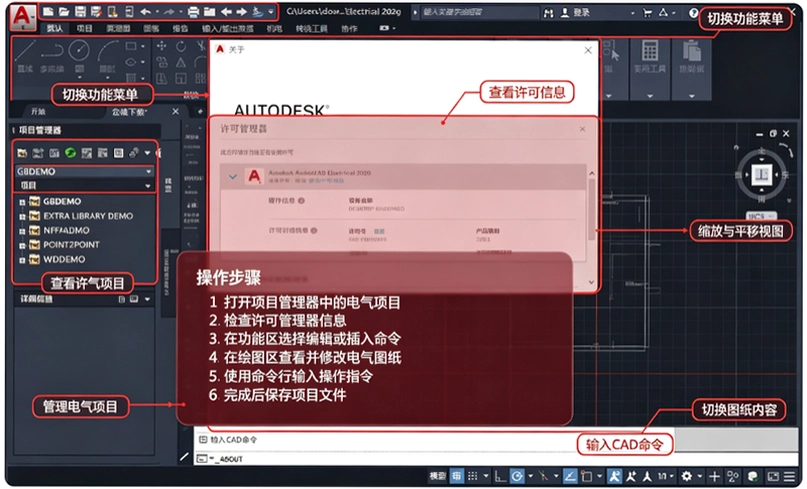Click the Save As icon with pencil

[96, 11]
